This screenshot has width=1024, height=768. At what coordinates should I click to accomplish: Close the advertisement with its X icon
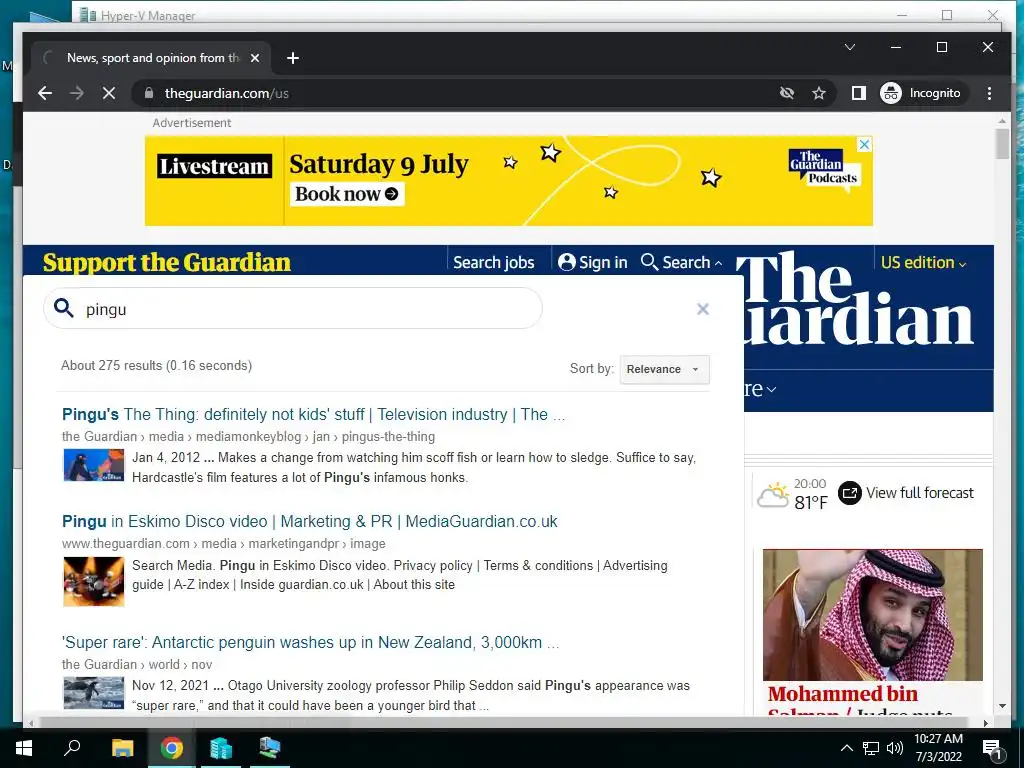pyautogui.click(x=864, y=144)
